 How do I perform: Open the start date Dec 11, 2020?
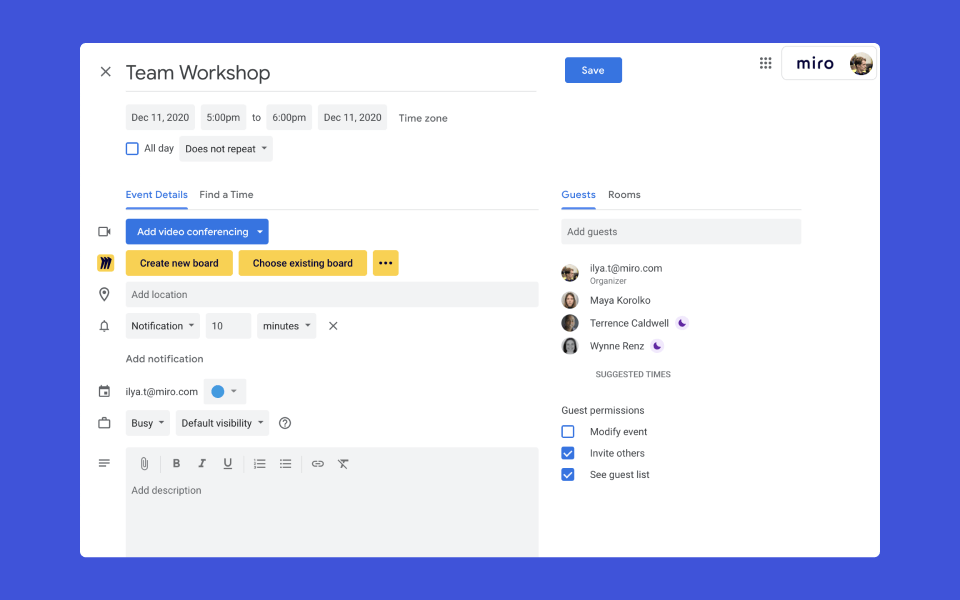[x=160, y=117]
